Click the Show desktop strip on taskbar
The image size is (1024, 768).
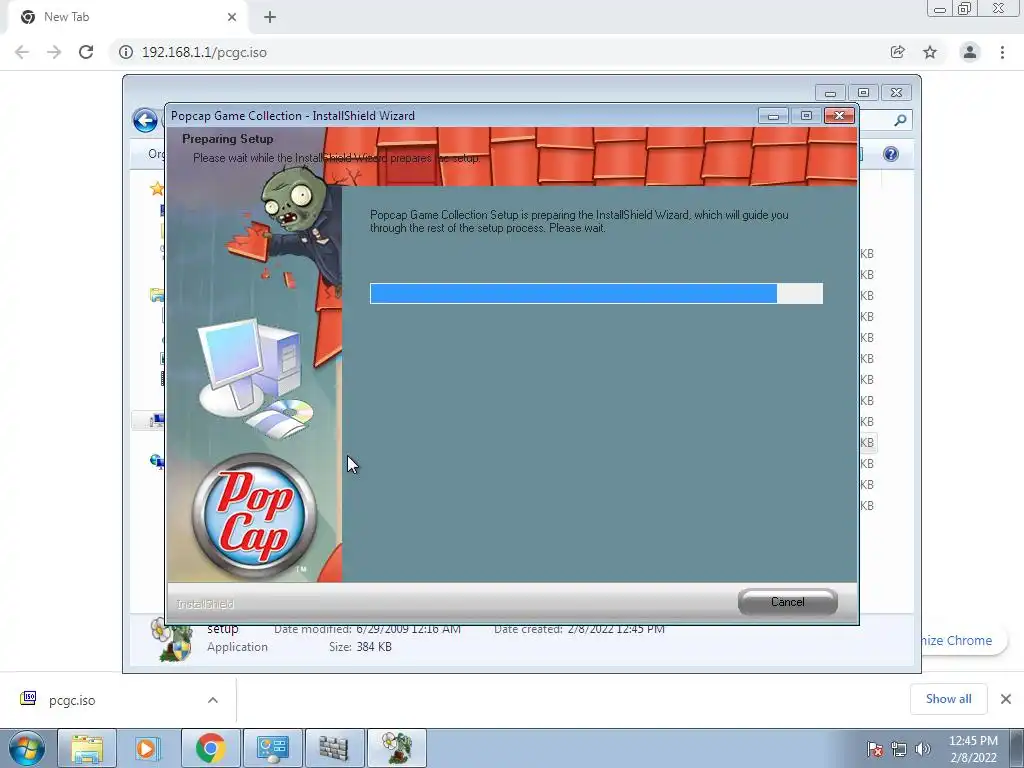(1017, 748)
